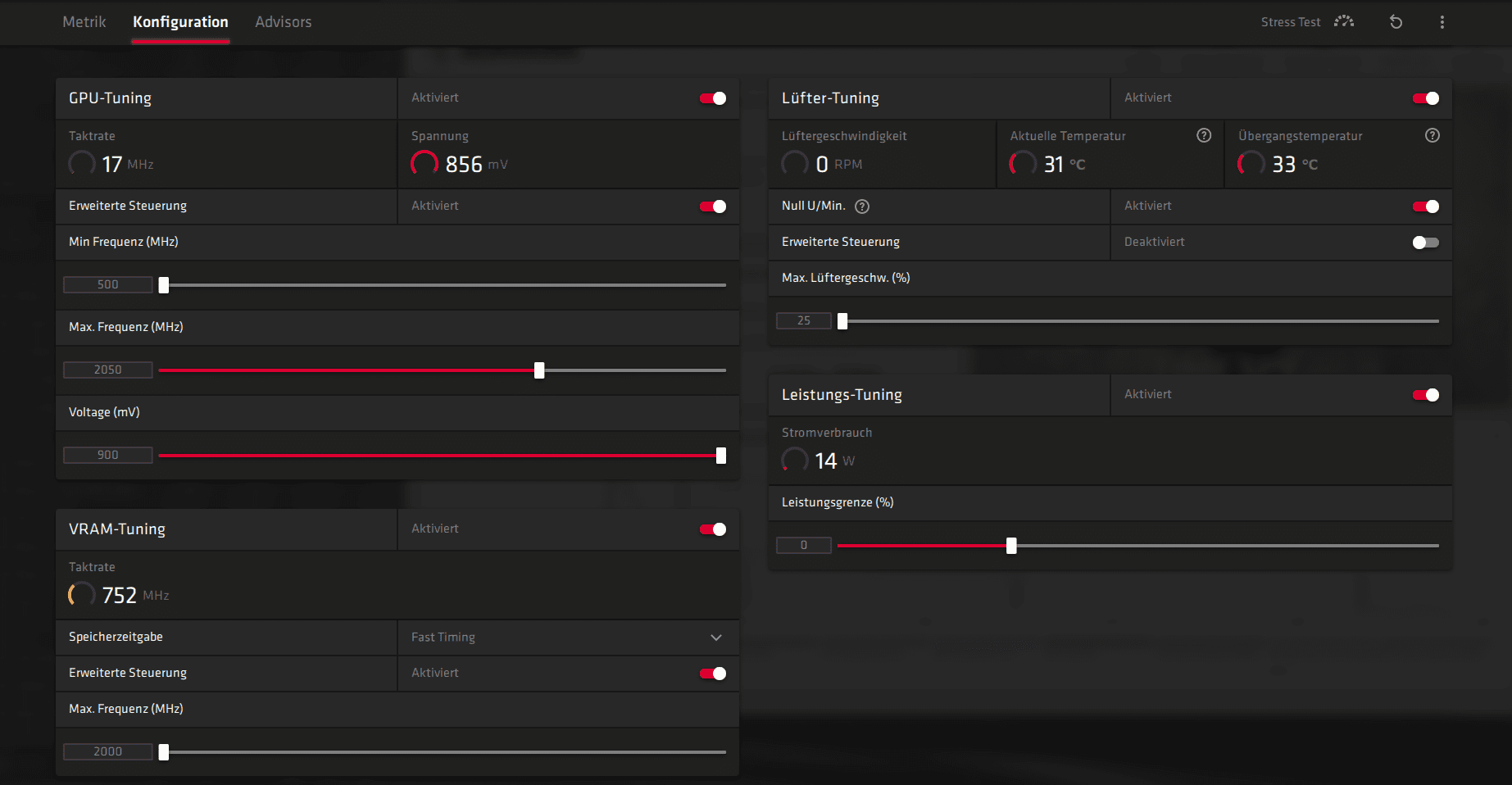The height and width of the screenshot is (785, 1512).
Task: Click help icon next to Übergangstemperatur
Action: tap(1433, 135)
